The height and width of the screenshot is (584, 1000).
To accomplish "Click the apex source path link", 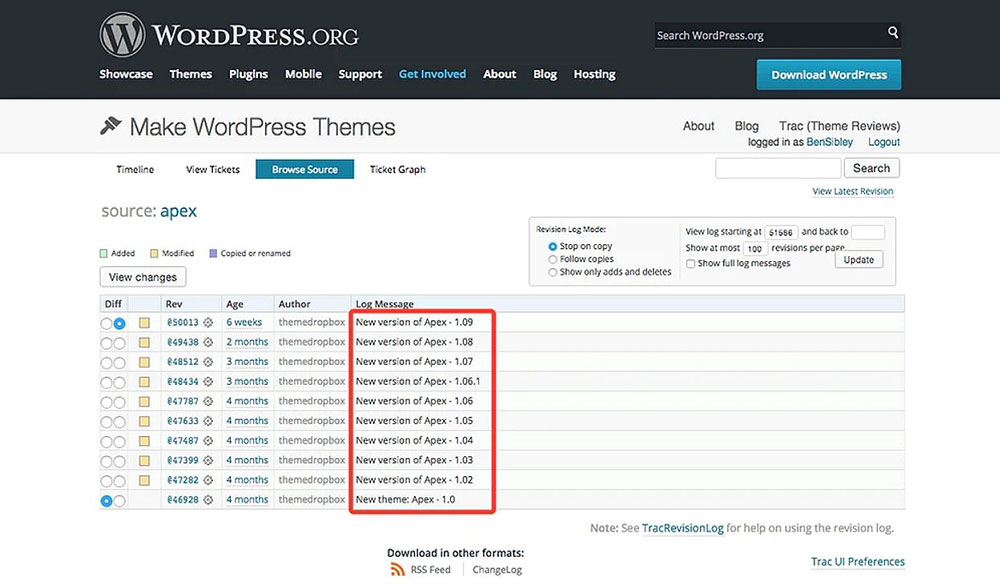I will (x=178, y=211).
